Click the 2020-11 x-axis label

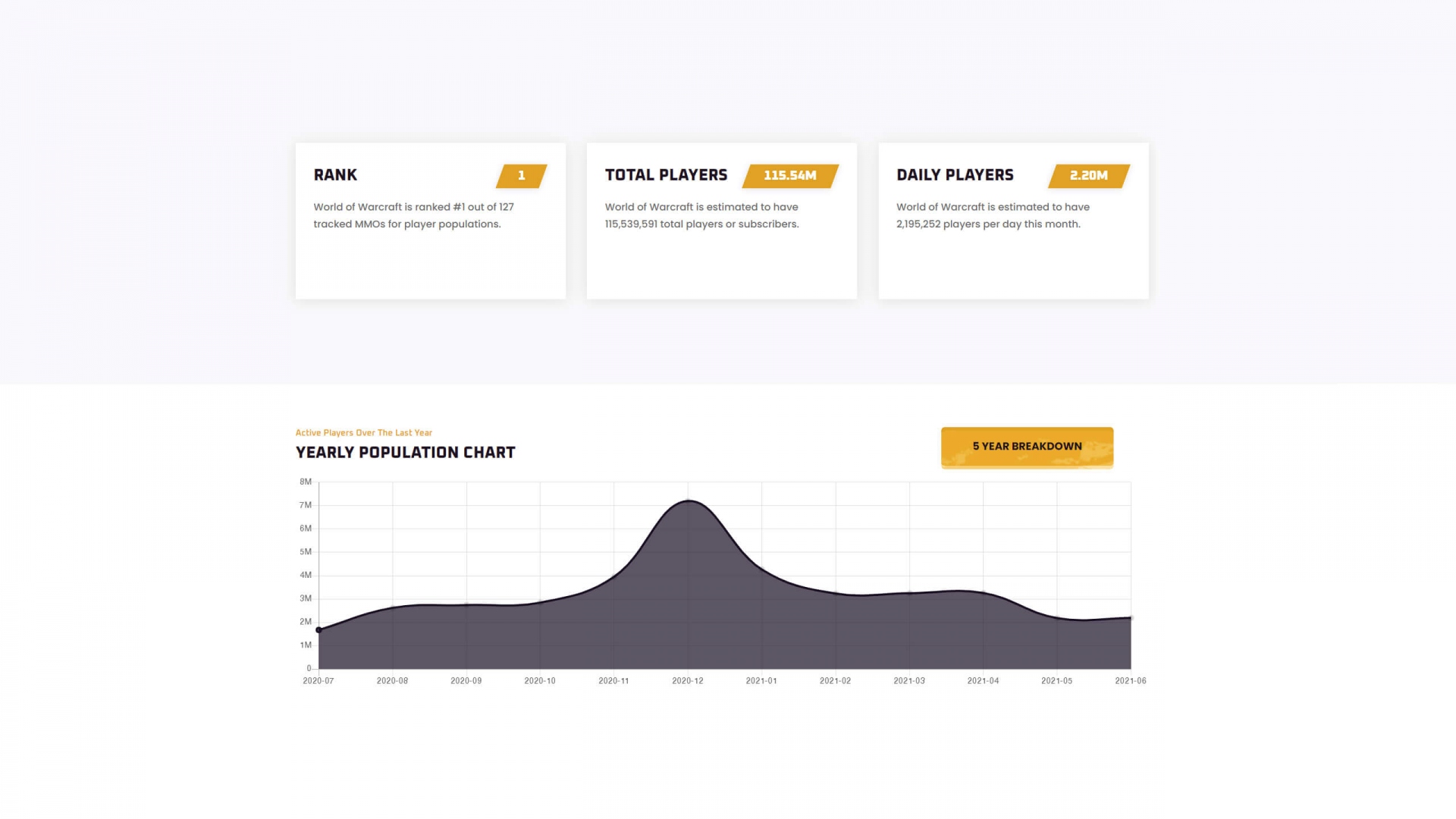(613, 681)
